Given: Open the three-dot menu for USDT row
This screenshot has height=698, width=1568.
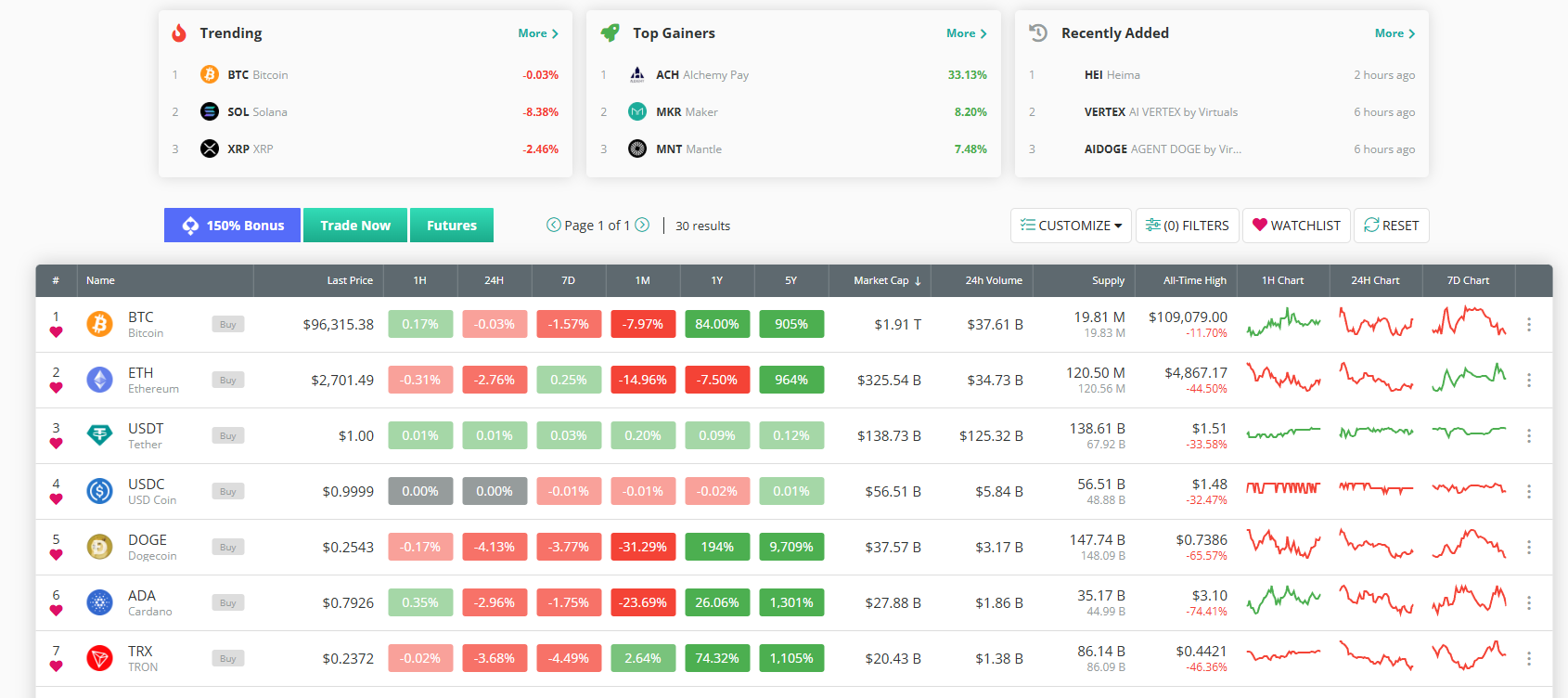Looking at the screenshot, I should coord(1529,435).
